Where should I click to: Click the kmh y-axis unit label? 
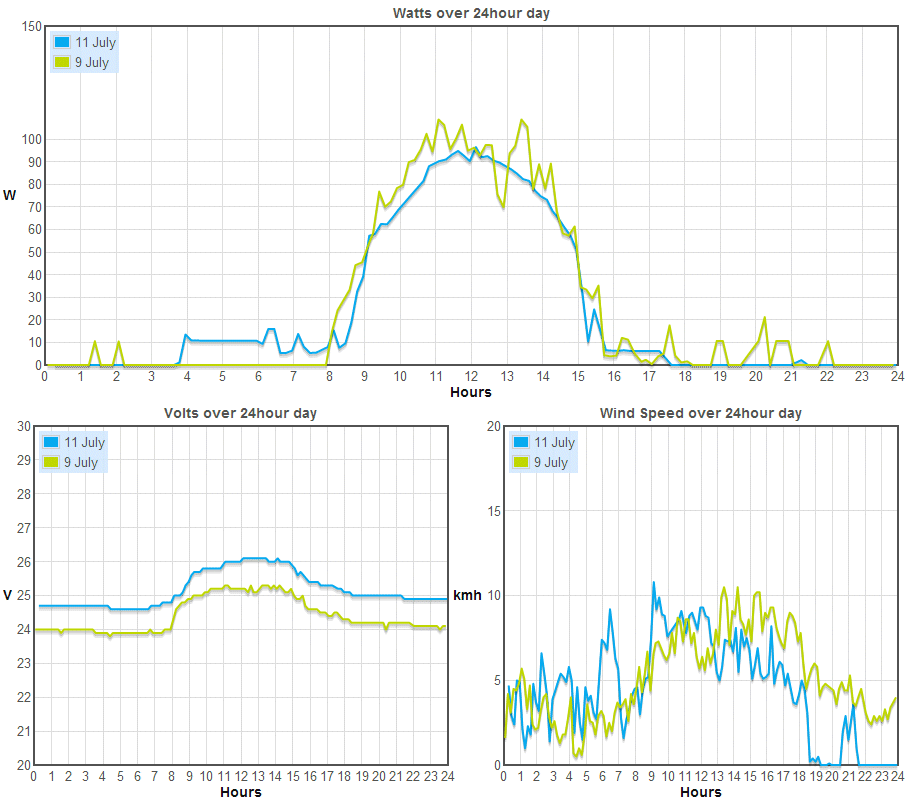tap(467, 595)
